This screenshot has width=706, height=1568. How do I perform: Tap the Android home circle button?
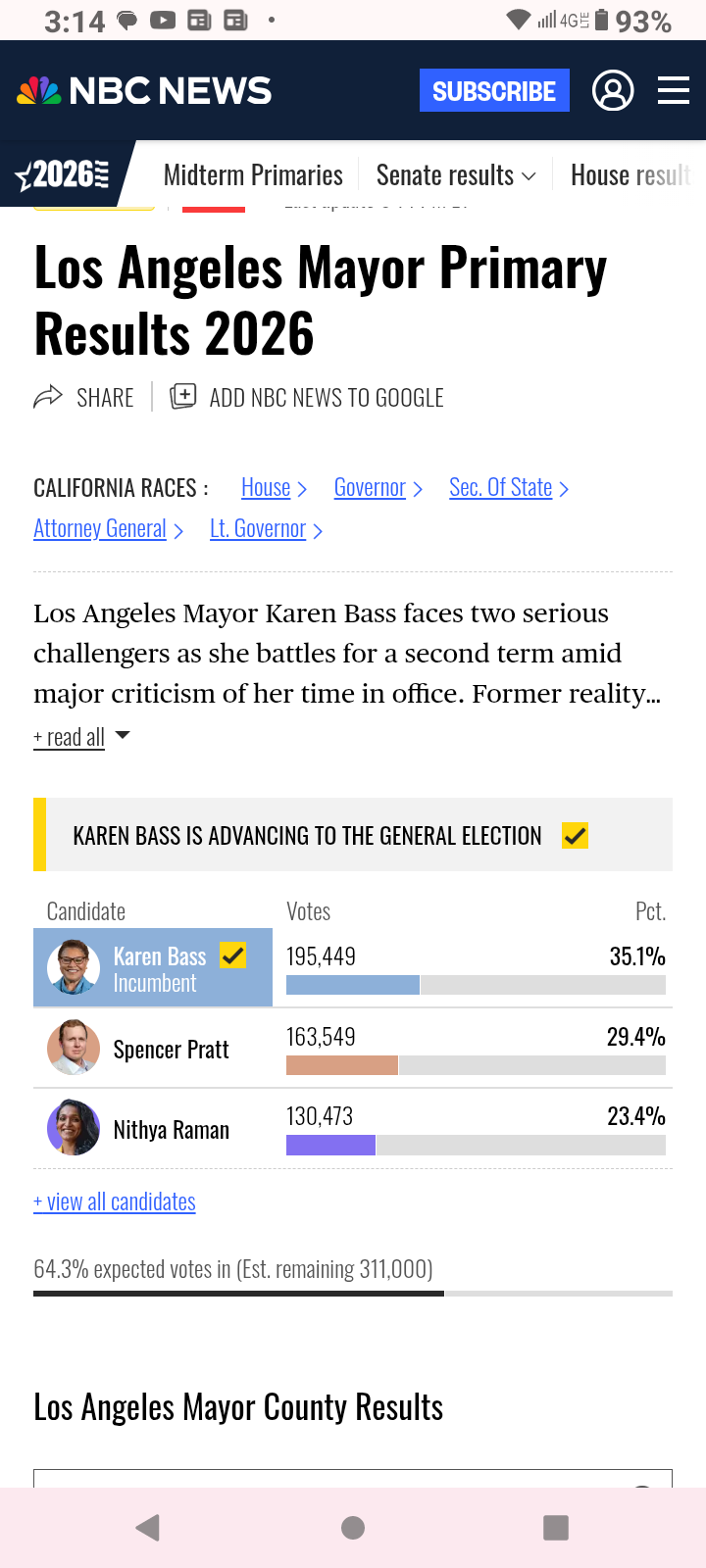353,1528
